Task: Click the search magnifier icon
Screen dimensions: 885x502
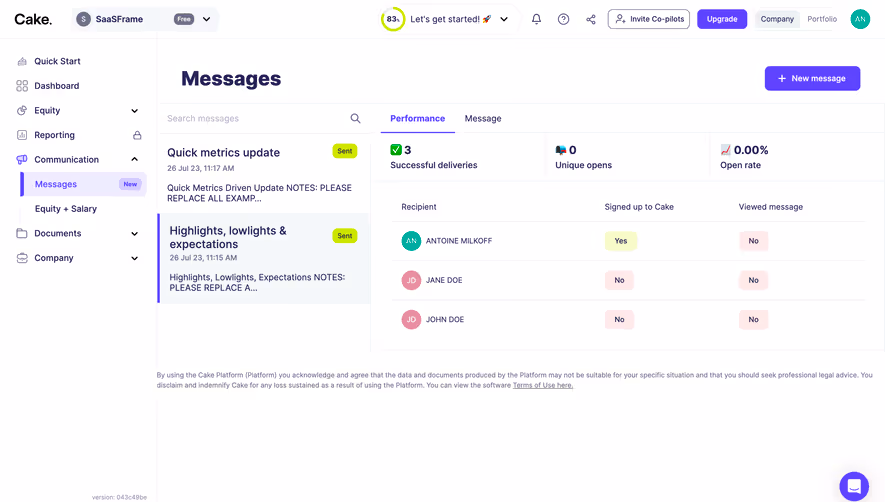Action: click(355, 118)
